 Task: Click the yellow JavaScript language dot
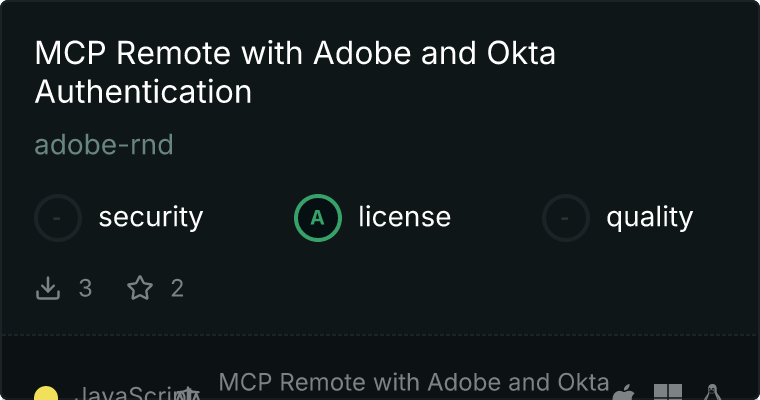pyautogui.click(x=45, y=395)
